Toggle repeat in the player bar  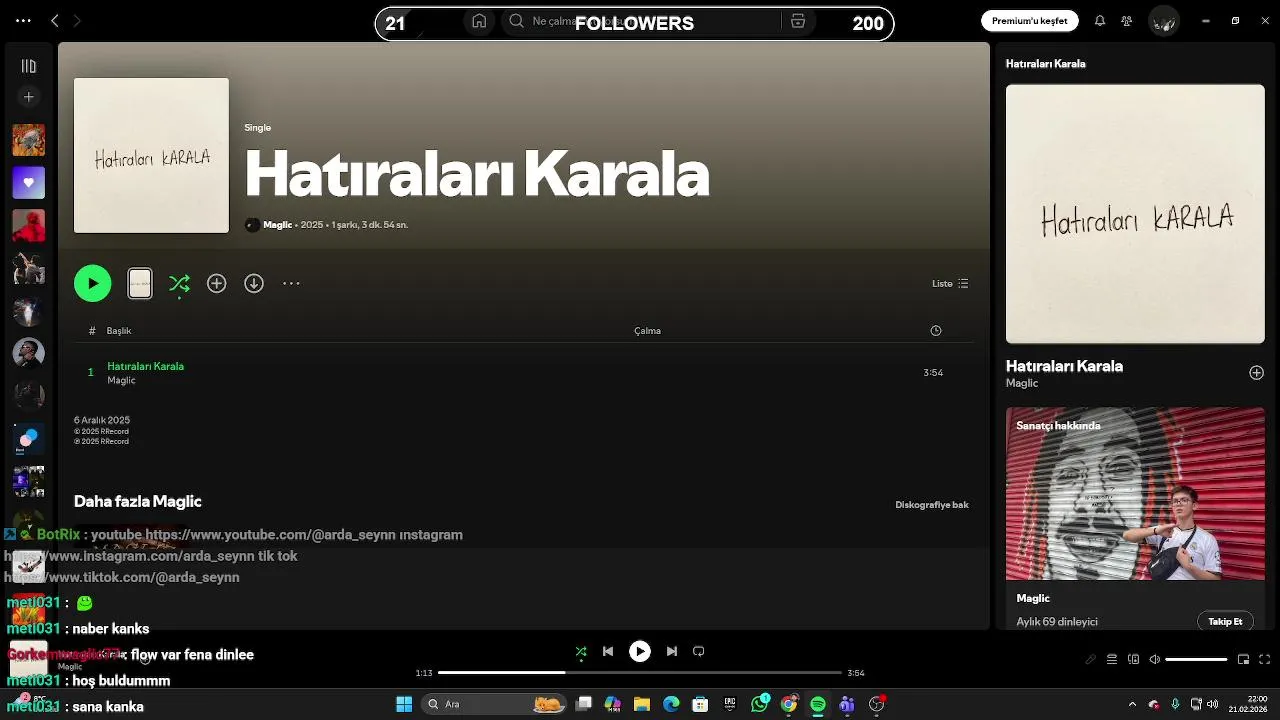(x=699, y=651)
